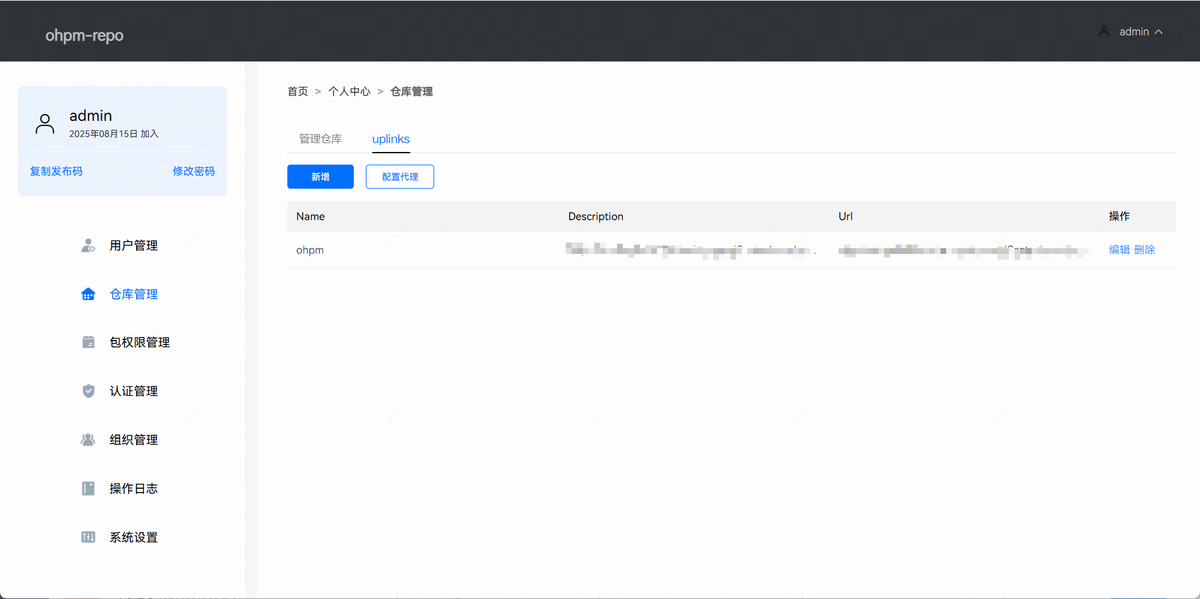Click the 包权限管理 sidebar icon
Image resolution: width=1200 pixels, height=599 pixels.
(x=88, y=343)
